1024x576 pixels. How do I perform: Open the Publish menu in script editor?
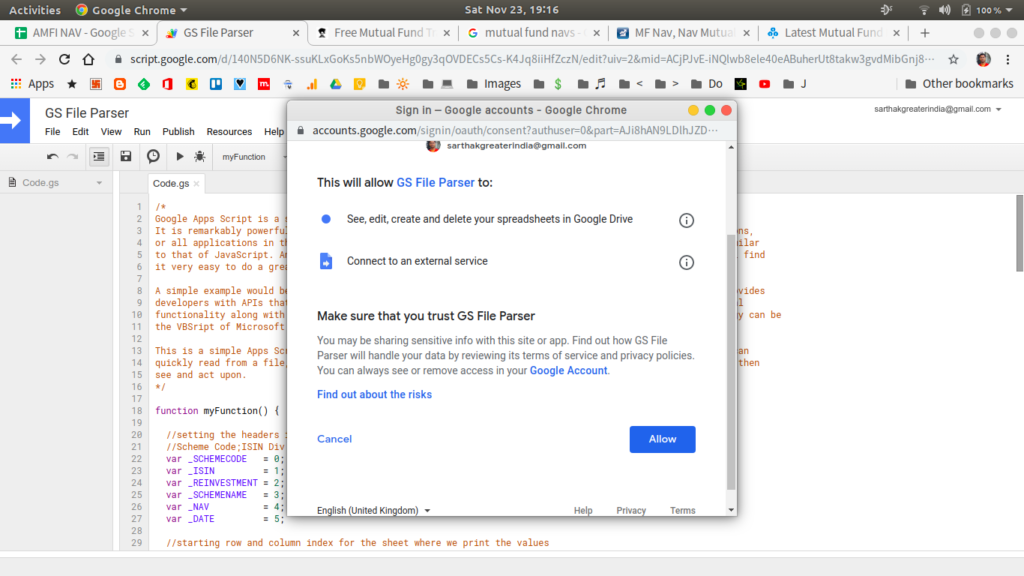(x=178, y=131)
